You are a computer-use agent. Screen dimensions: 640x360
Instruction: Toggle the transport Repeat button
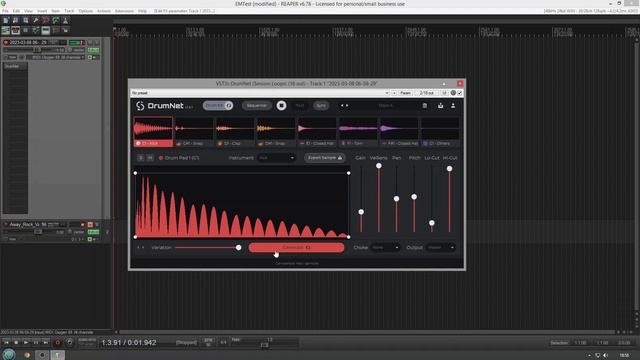pos(69,343)
